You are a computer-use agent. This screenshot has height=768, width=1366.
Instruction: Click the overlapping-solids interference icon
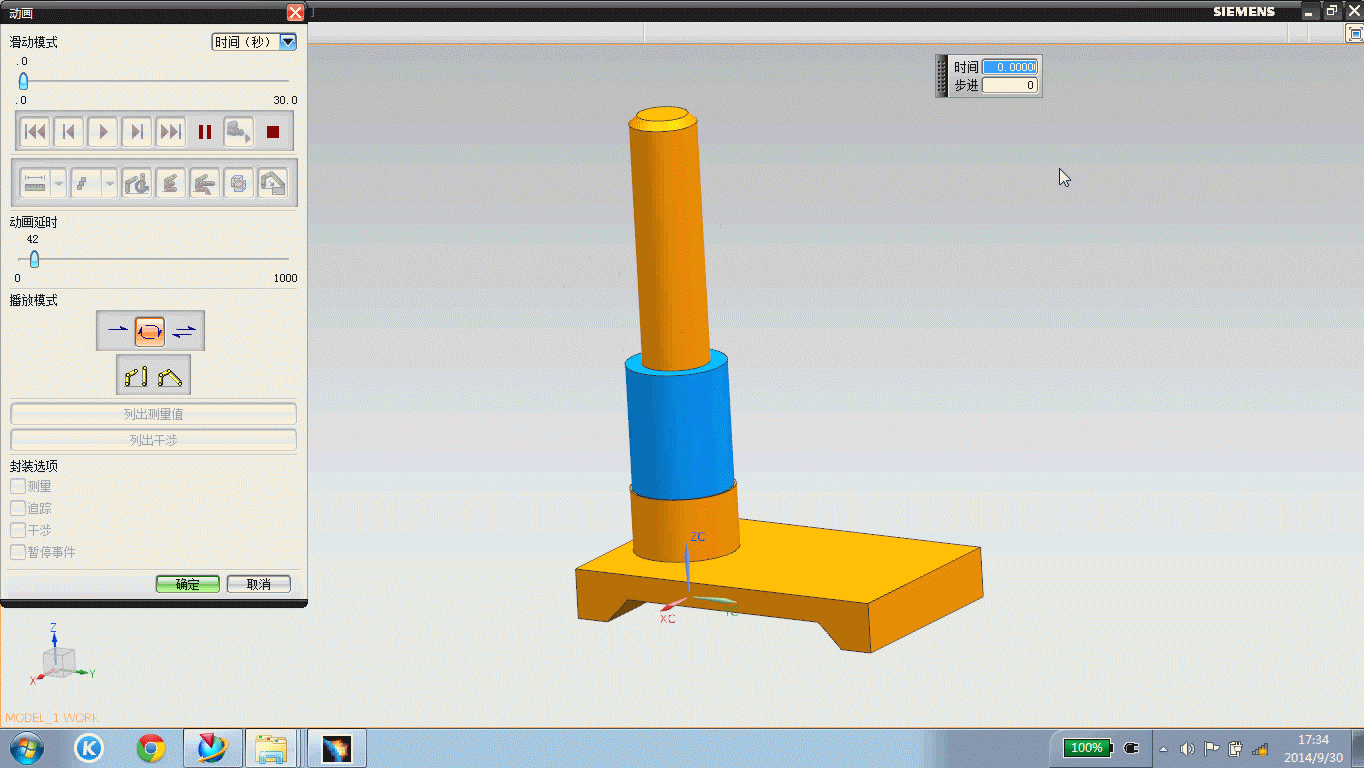coord(239,183)
